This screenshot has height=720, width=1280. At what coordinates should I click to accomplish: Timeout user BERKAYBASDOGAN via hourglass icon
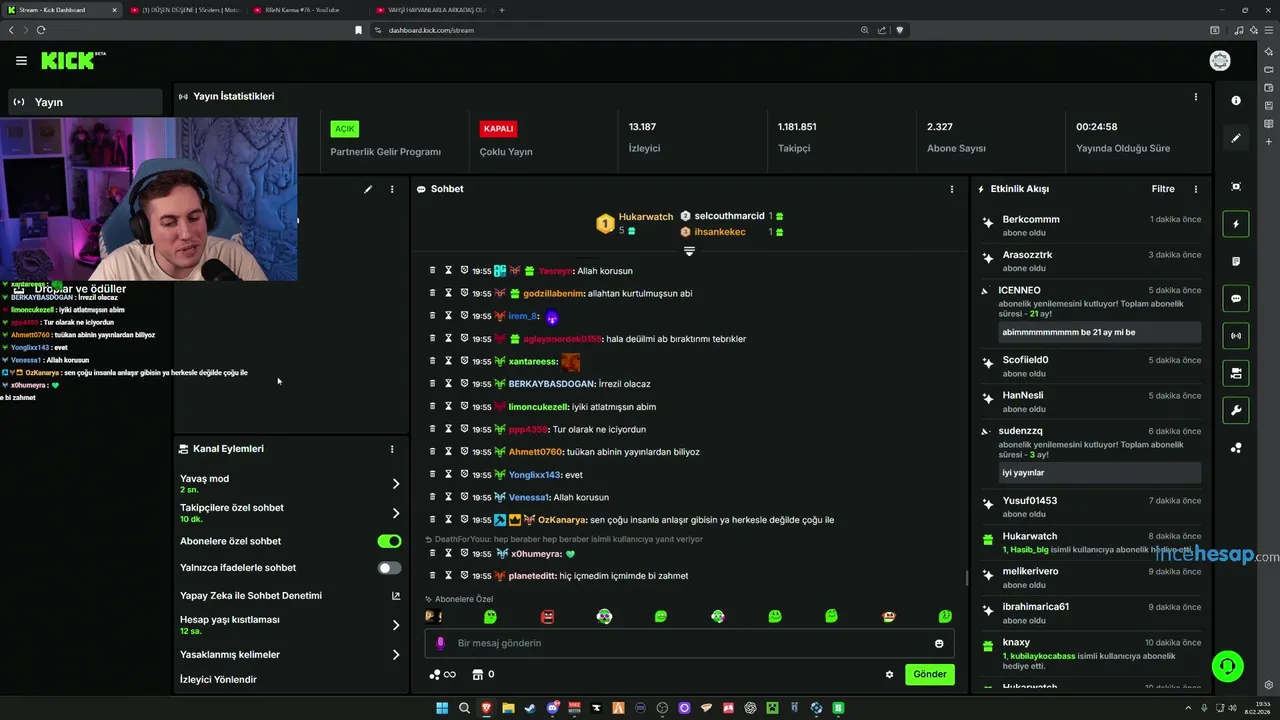[x=448, y=384]
